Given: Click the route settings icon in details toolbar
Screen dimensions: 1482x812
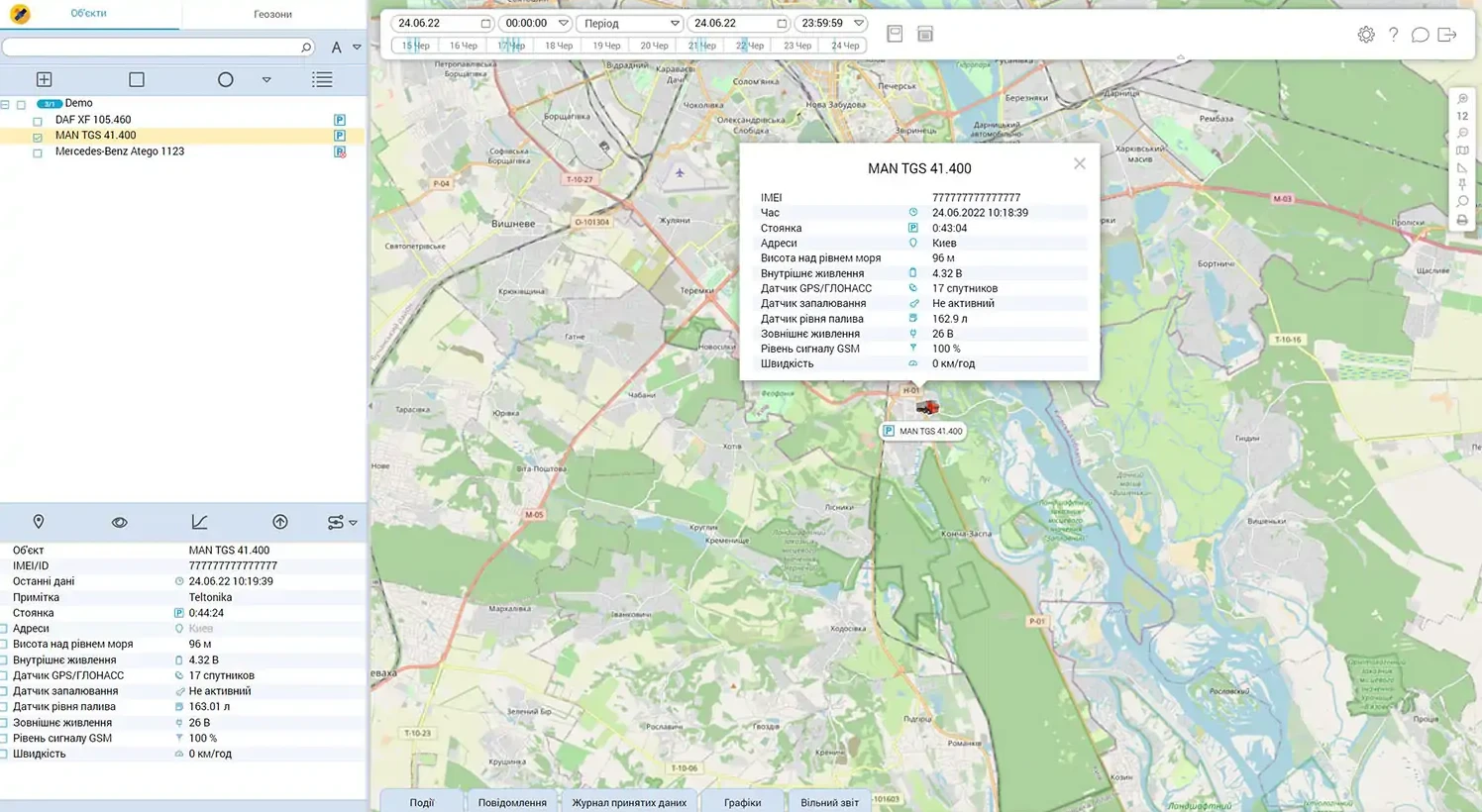Looking at the screenshot, I should coord(336,522).
